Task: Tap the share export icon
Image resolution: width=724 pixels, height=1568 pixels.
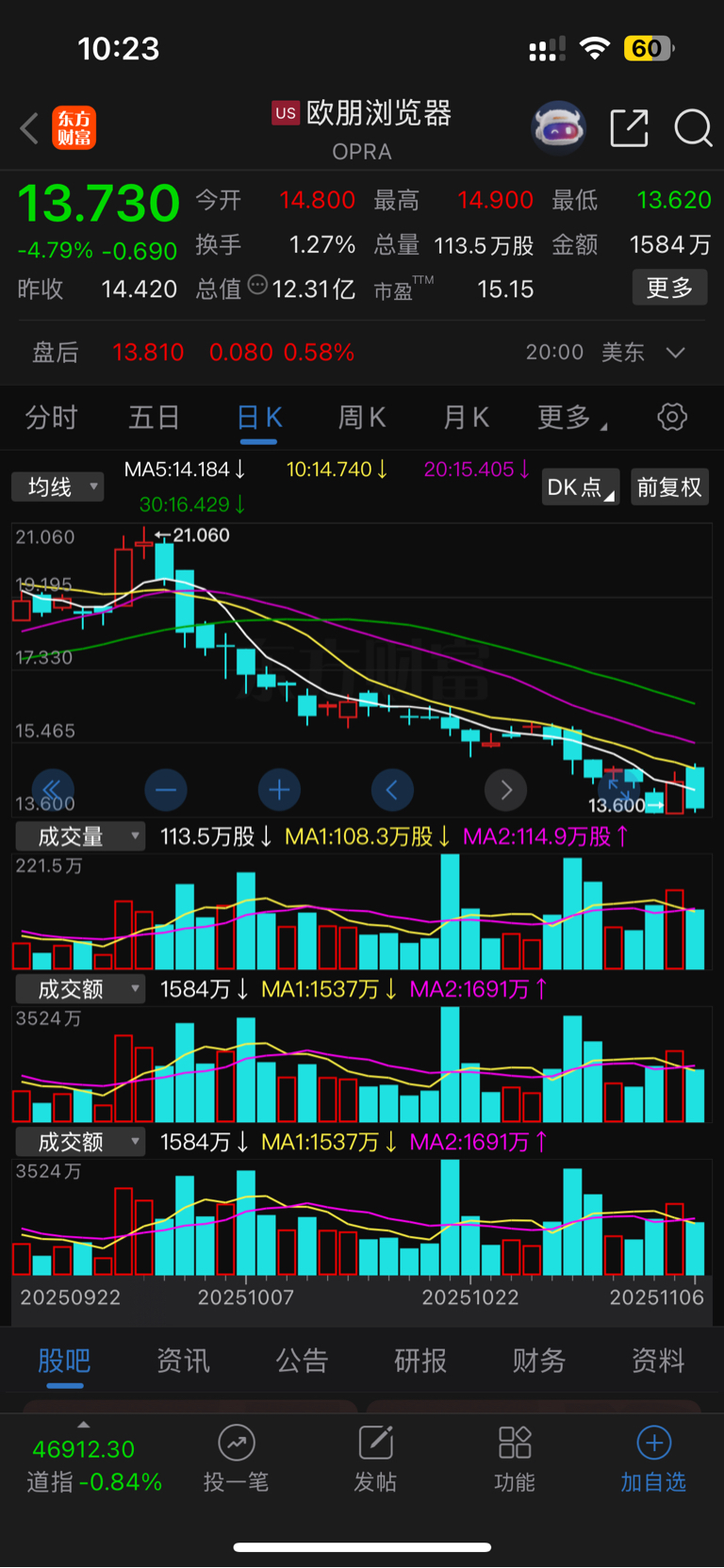Action: (629, 127)
